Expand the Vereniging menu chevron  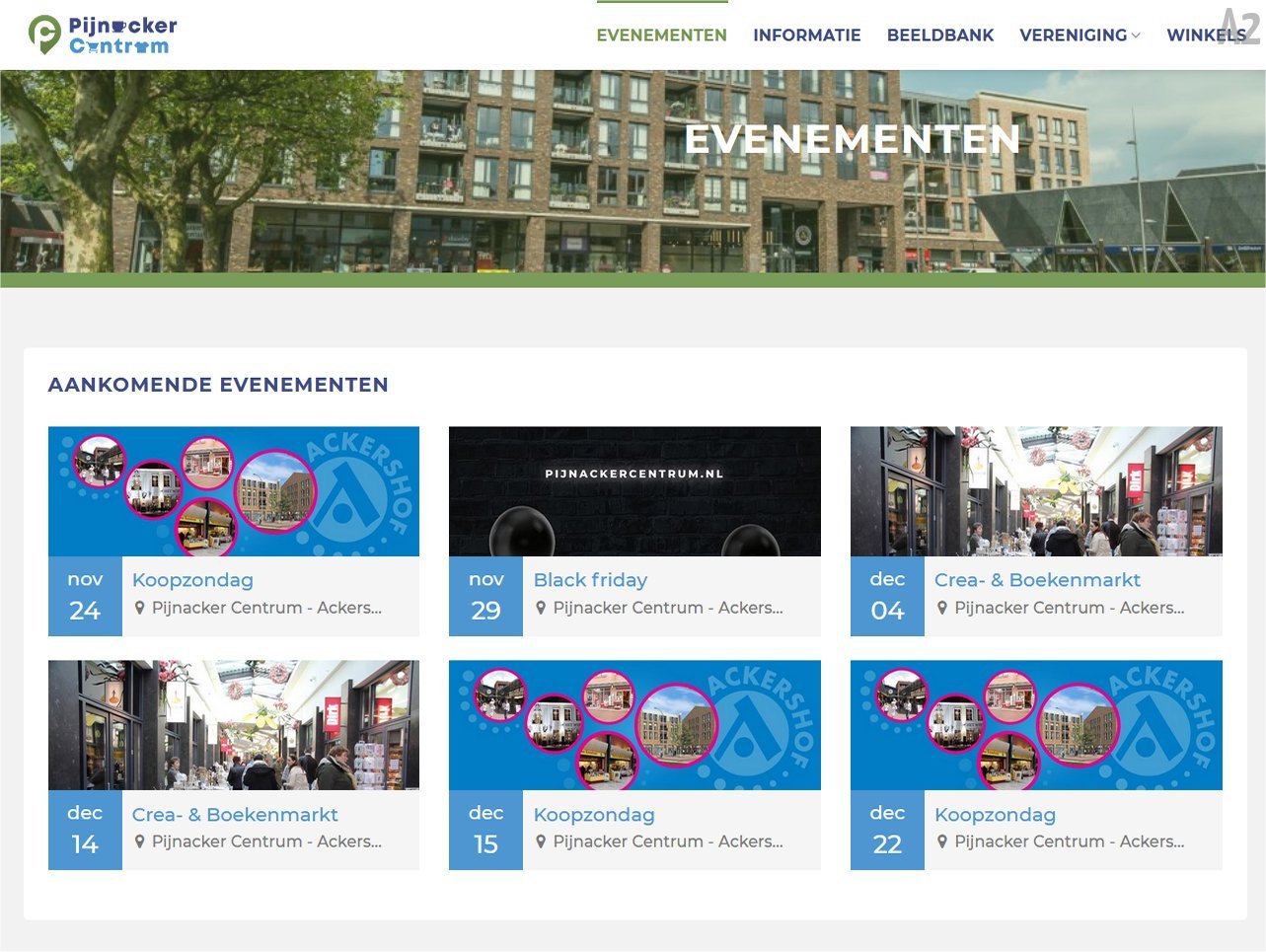click(1136, 36)
